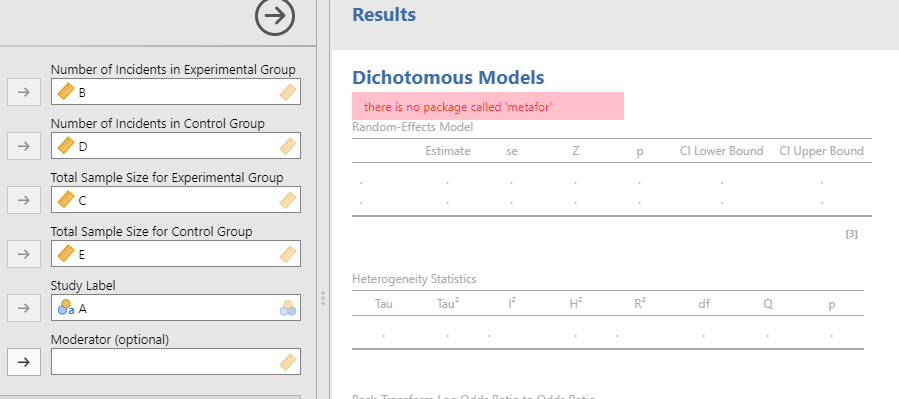
Task: Open footnote reference [3] under the table
Action: pos(851,234)
